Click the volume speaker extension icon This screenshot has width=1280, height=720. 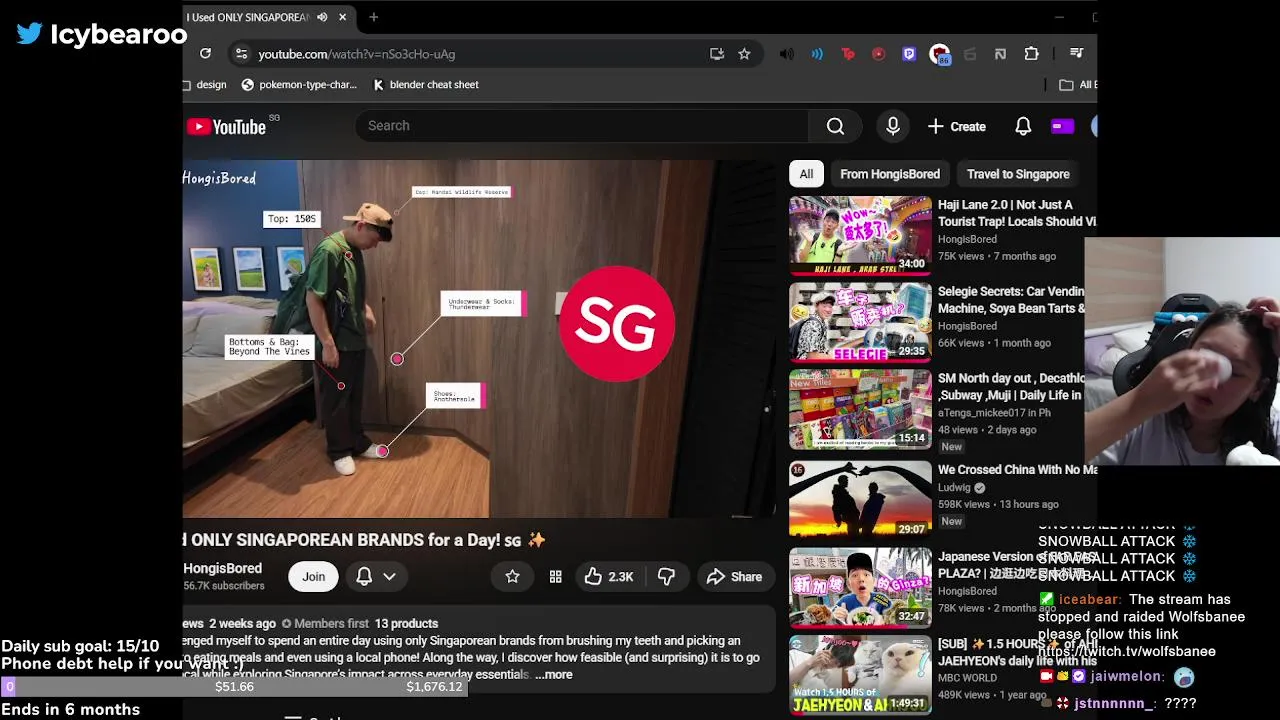pyautogui.click(x=787, y=54)
